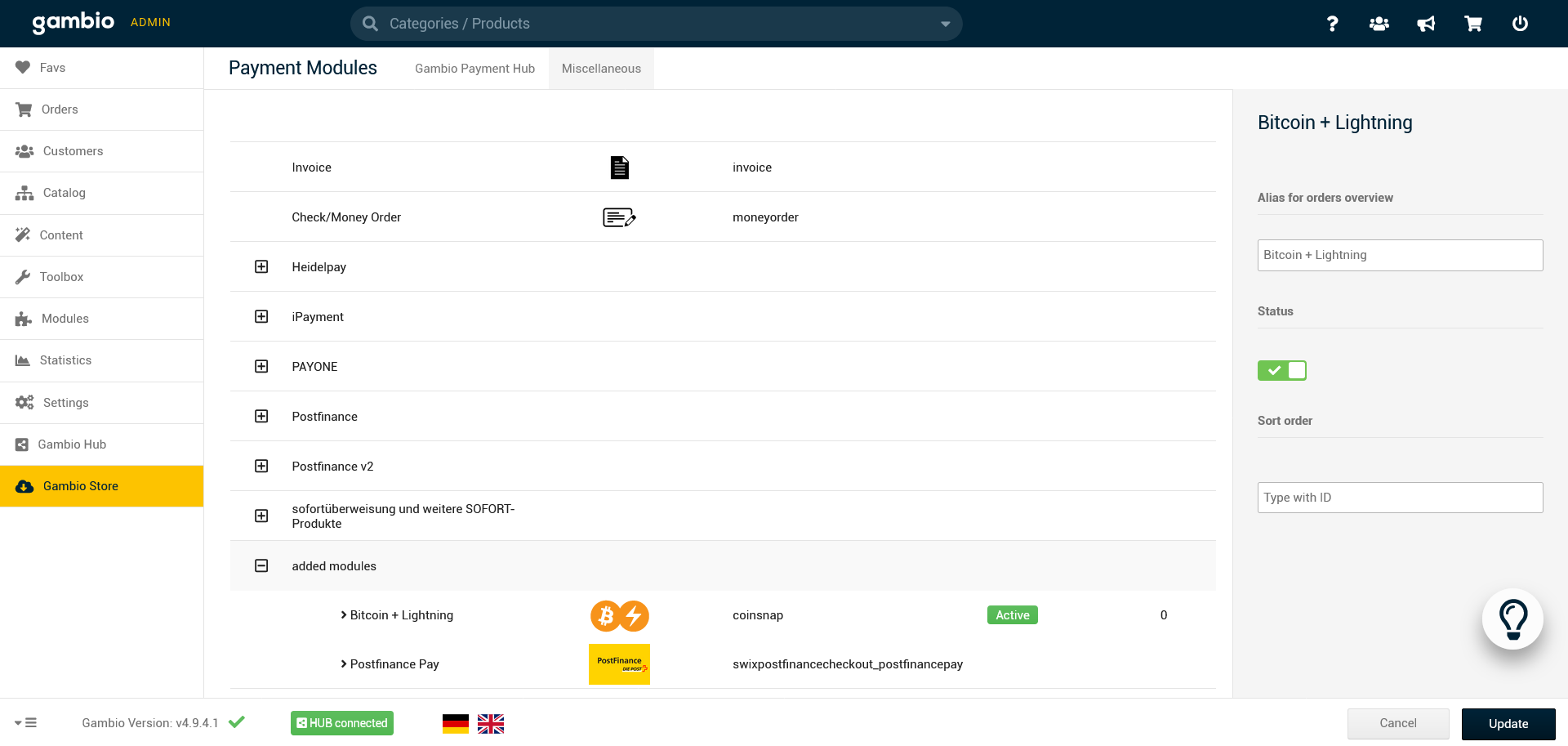Open Toolbox in the sidebar

point(101,277)
